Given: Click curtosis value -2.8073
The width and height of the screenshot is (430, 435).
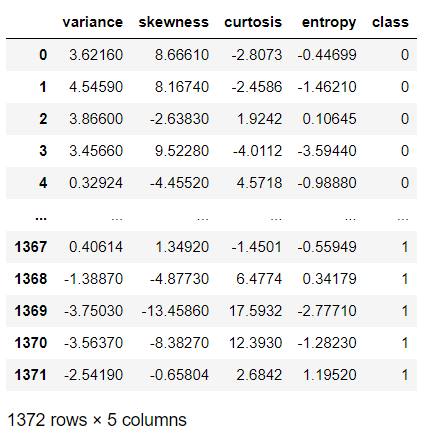Looking at the screenshot, I should click(257, 55).
